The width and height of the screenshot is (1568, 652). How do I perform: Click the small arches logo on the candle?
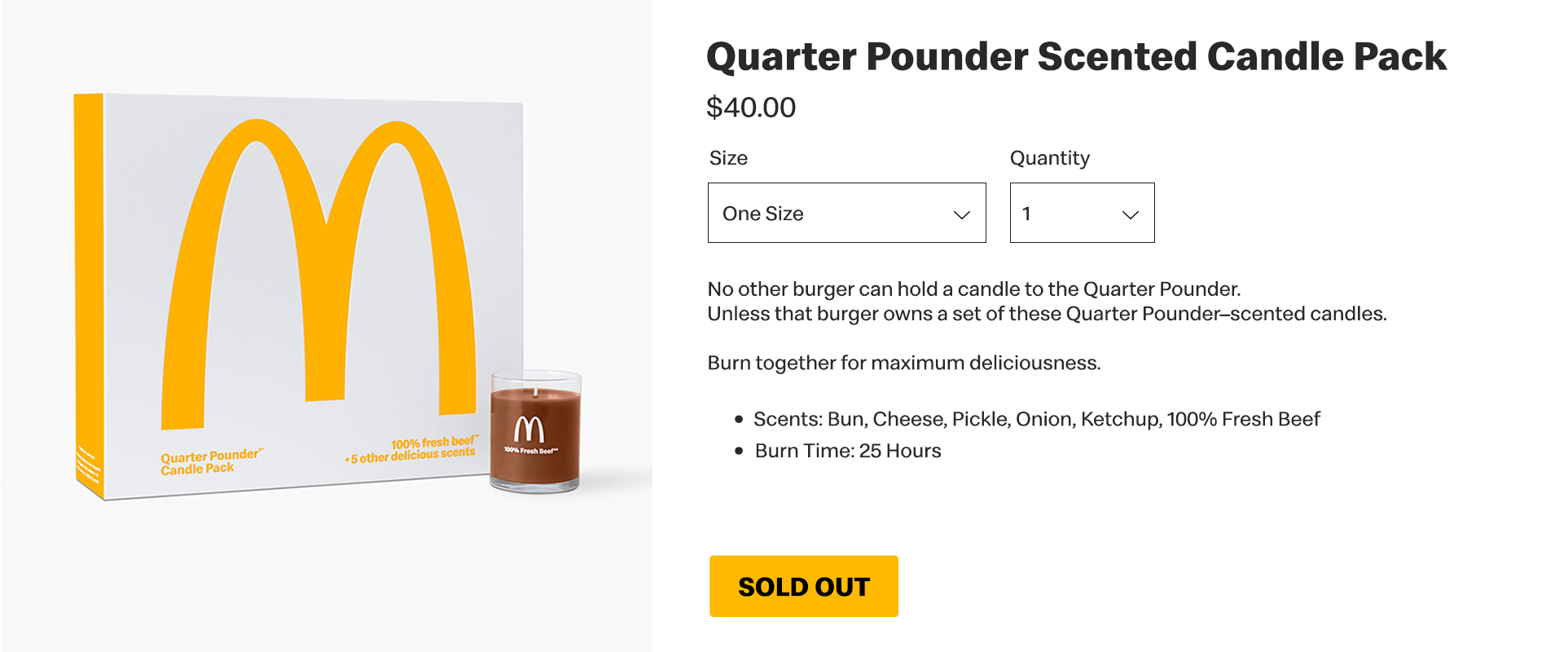pos(529,429)
